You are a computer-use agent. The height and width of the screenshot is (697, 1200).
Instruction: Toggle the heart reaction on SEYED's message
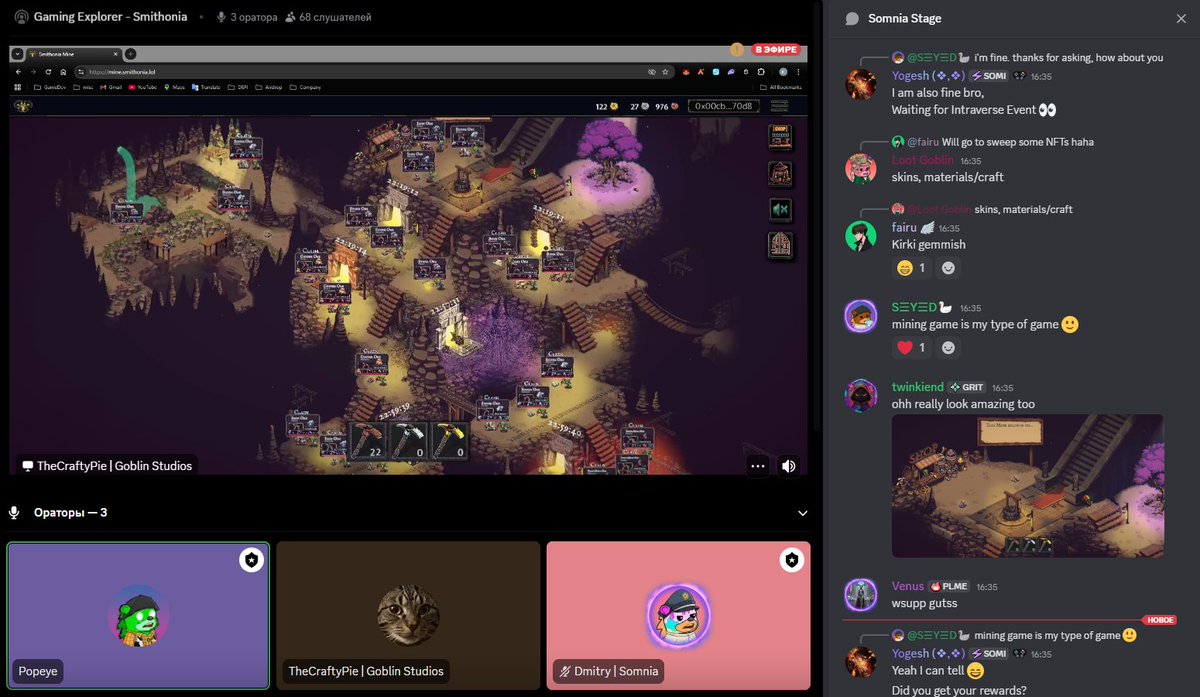coord(911,348)
